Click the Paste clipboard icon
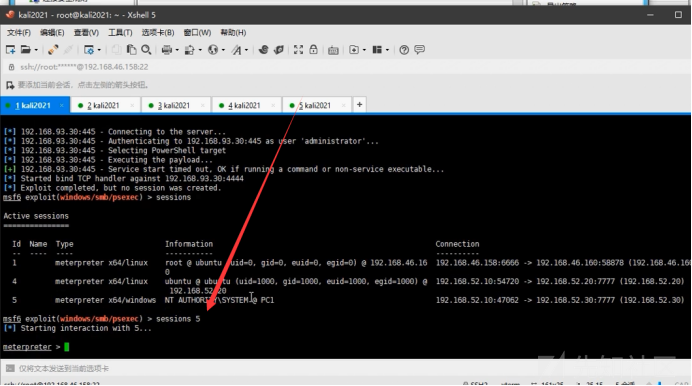The image size is (692, 386). click(x=131, y=50)
